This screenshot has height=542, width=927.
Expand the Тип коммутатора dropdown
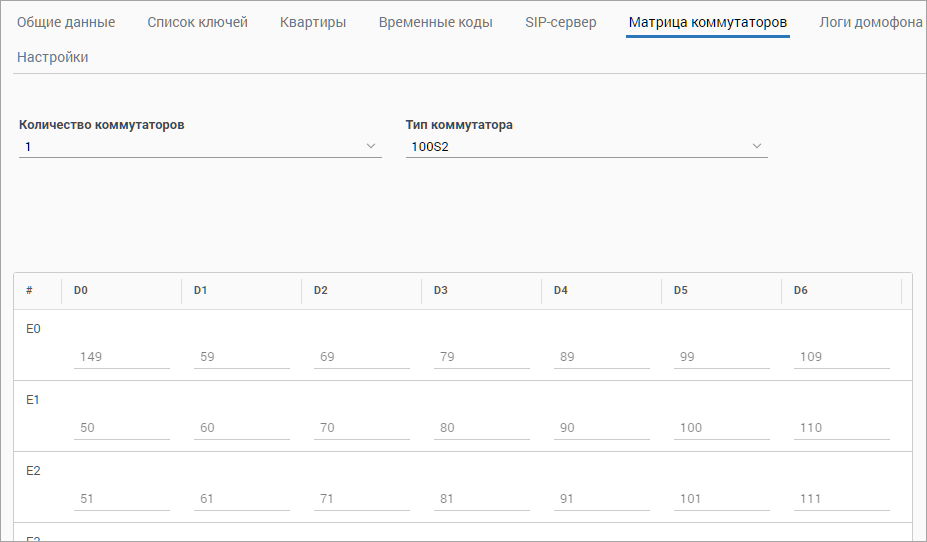pyautogui.click(x=585, y=147)
